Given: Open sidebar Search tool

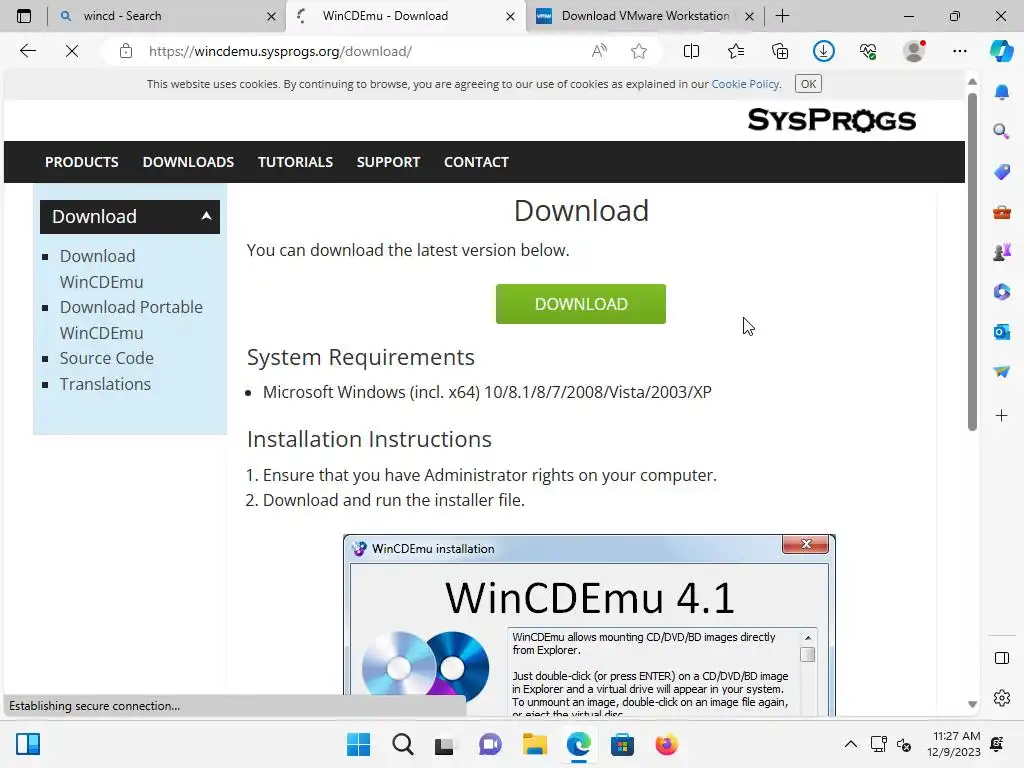Looking at the screenshot, I should coord(1002,132).
